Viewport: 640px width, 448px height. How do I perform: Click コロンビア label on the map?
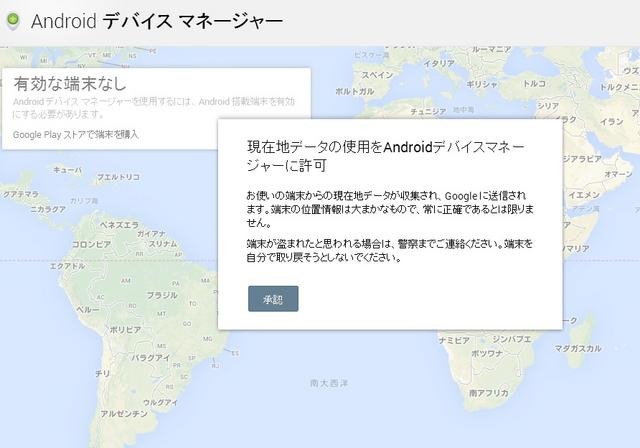[90, 244]
